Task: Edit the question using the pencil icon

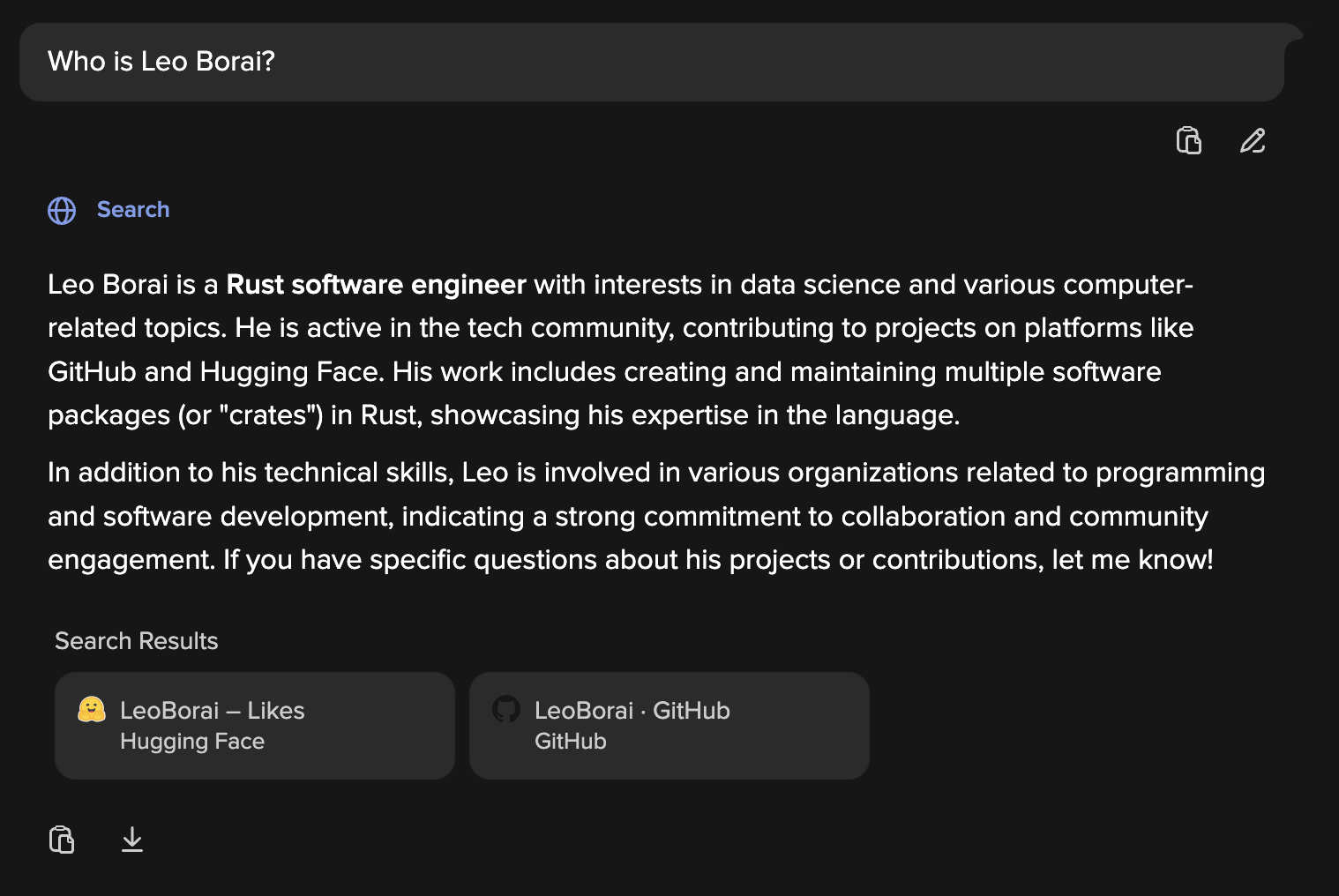Action: click(1253, 141)
